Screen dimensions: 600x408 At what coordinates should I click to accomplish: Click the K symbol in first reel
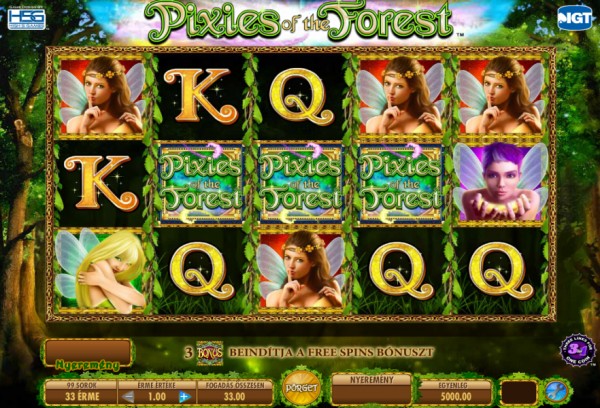click(x=101, y=183)
